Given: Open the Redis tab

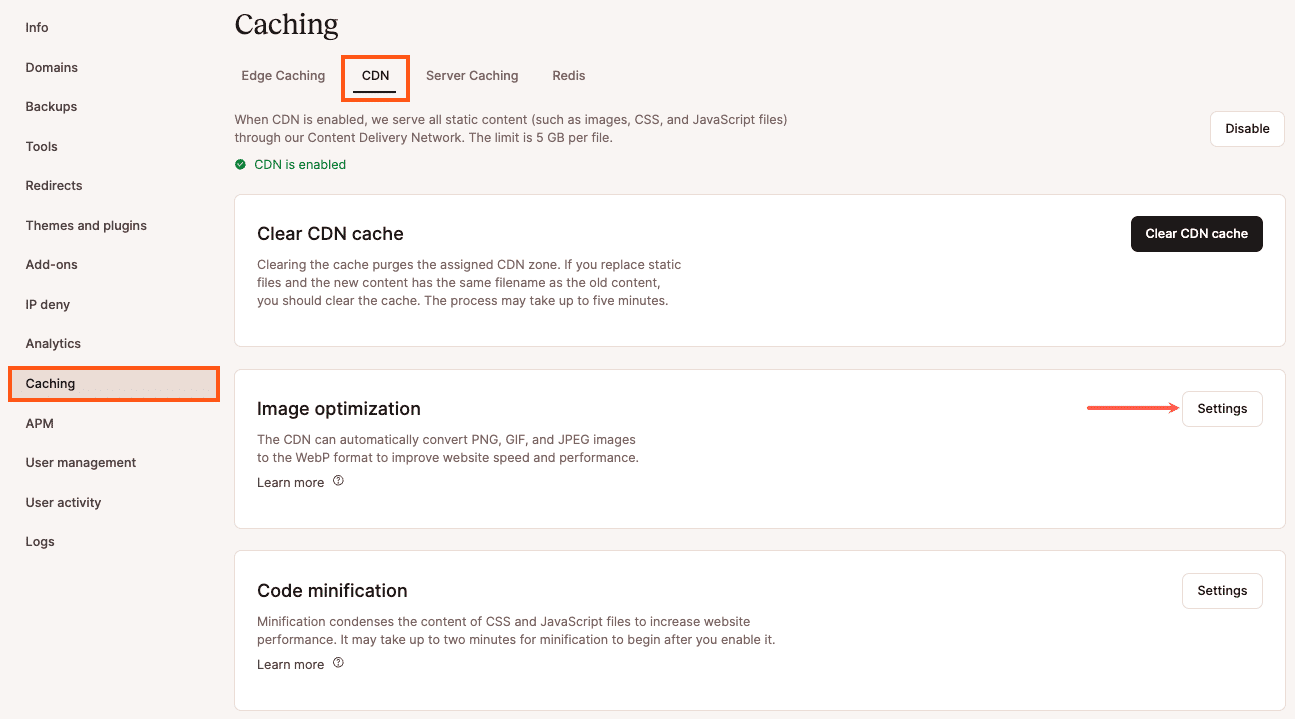Looking at the screenshot, I should point(569,76).
